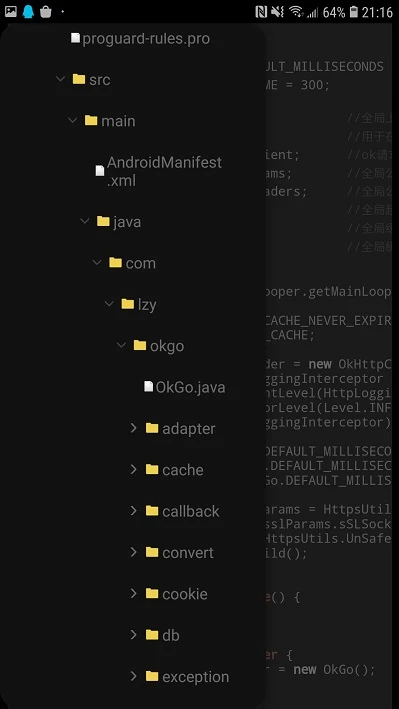The height and width of the screenshot is (709, 399).
Task: Collapse the main folder chevron
Action: coord(72,120)
